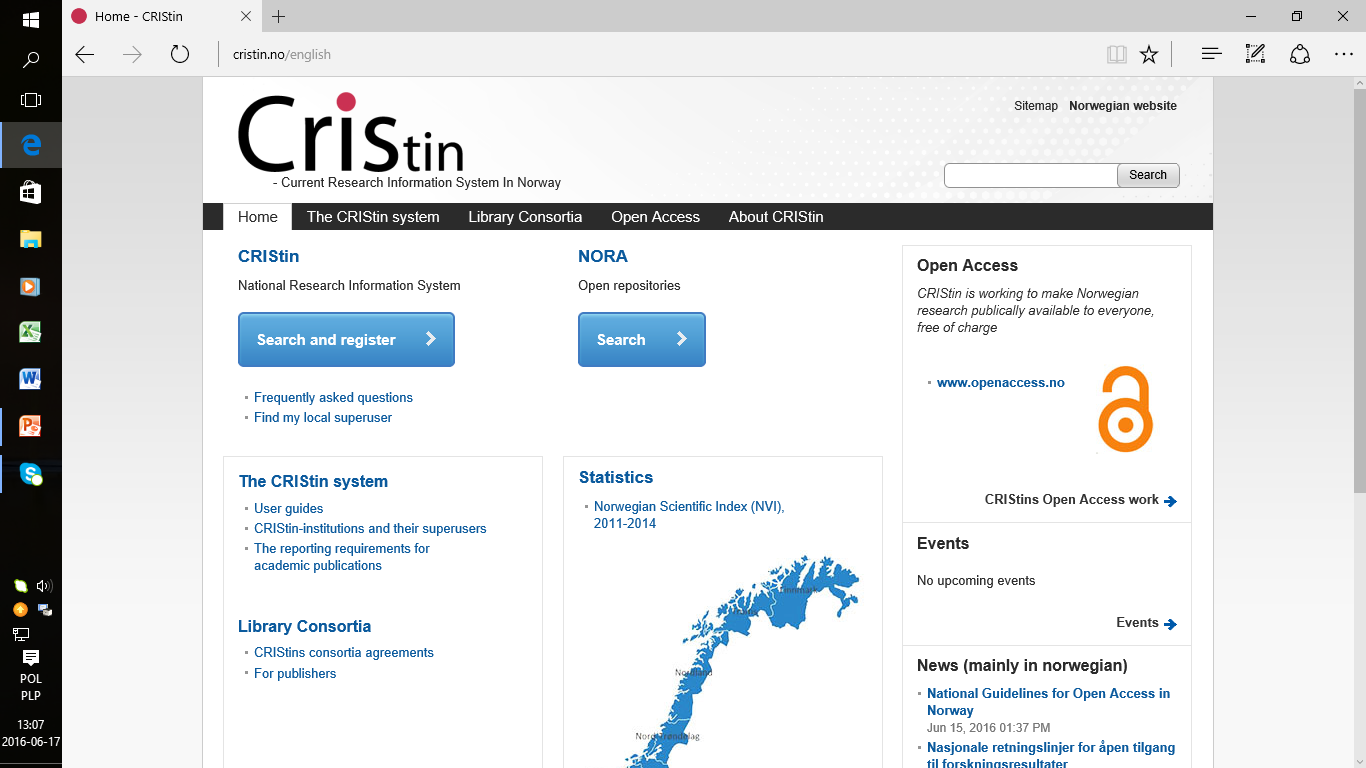Click the Search and register button

pos(346,340)
